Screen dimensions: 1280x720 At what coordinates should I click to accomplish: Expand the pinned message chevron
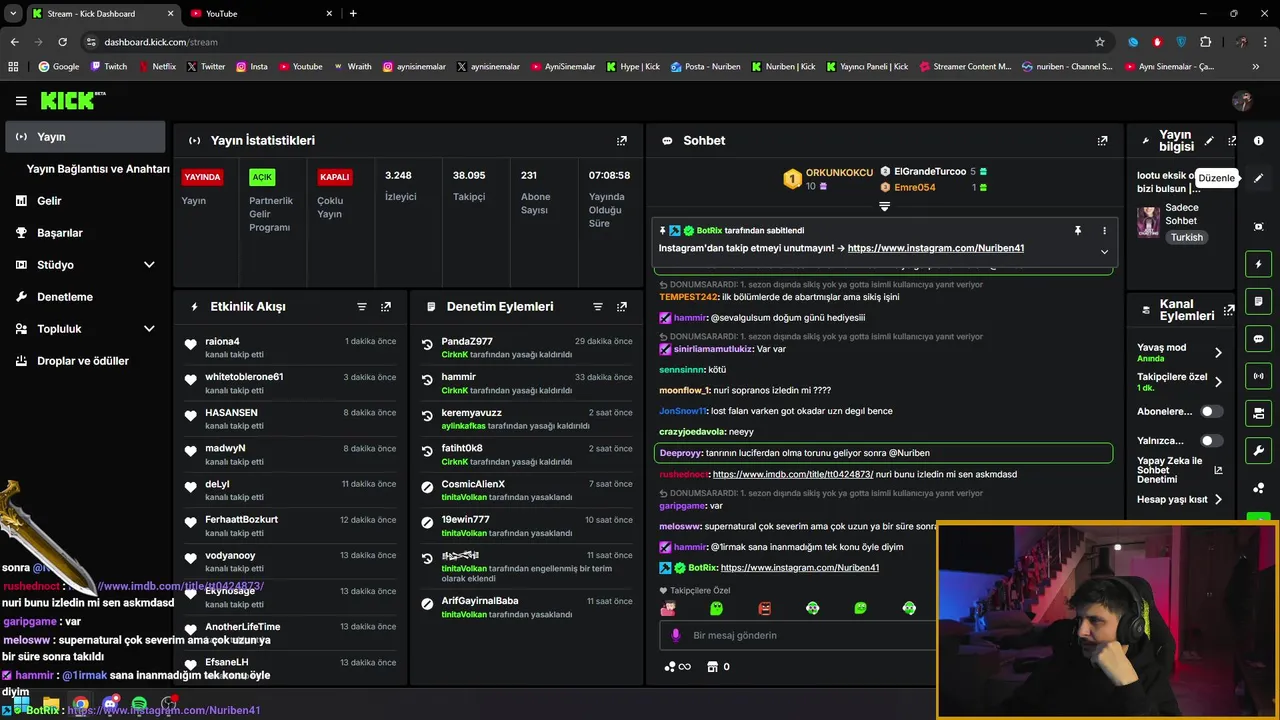click(1104, 251)
